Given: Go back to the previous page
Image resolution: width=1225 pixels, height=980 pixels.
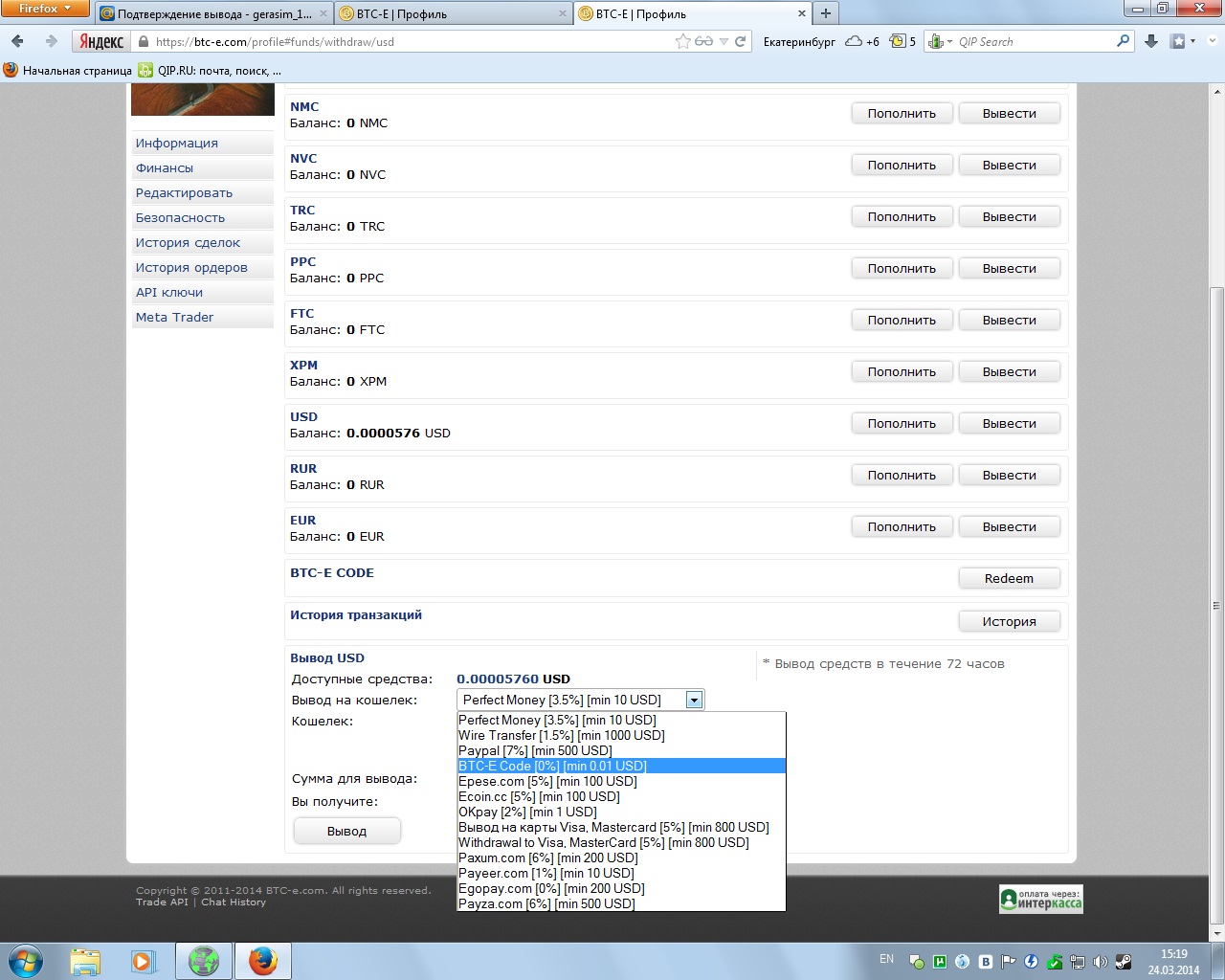Looking at the screenshot, I should coord(18,41).
